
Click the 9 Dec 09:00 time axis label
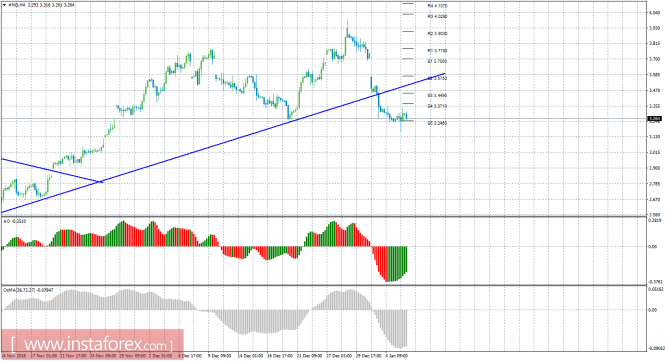click(220, 356)
